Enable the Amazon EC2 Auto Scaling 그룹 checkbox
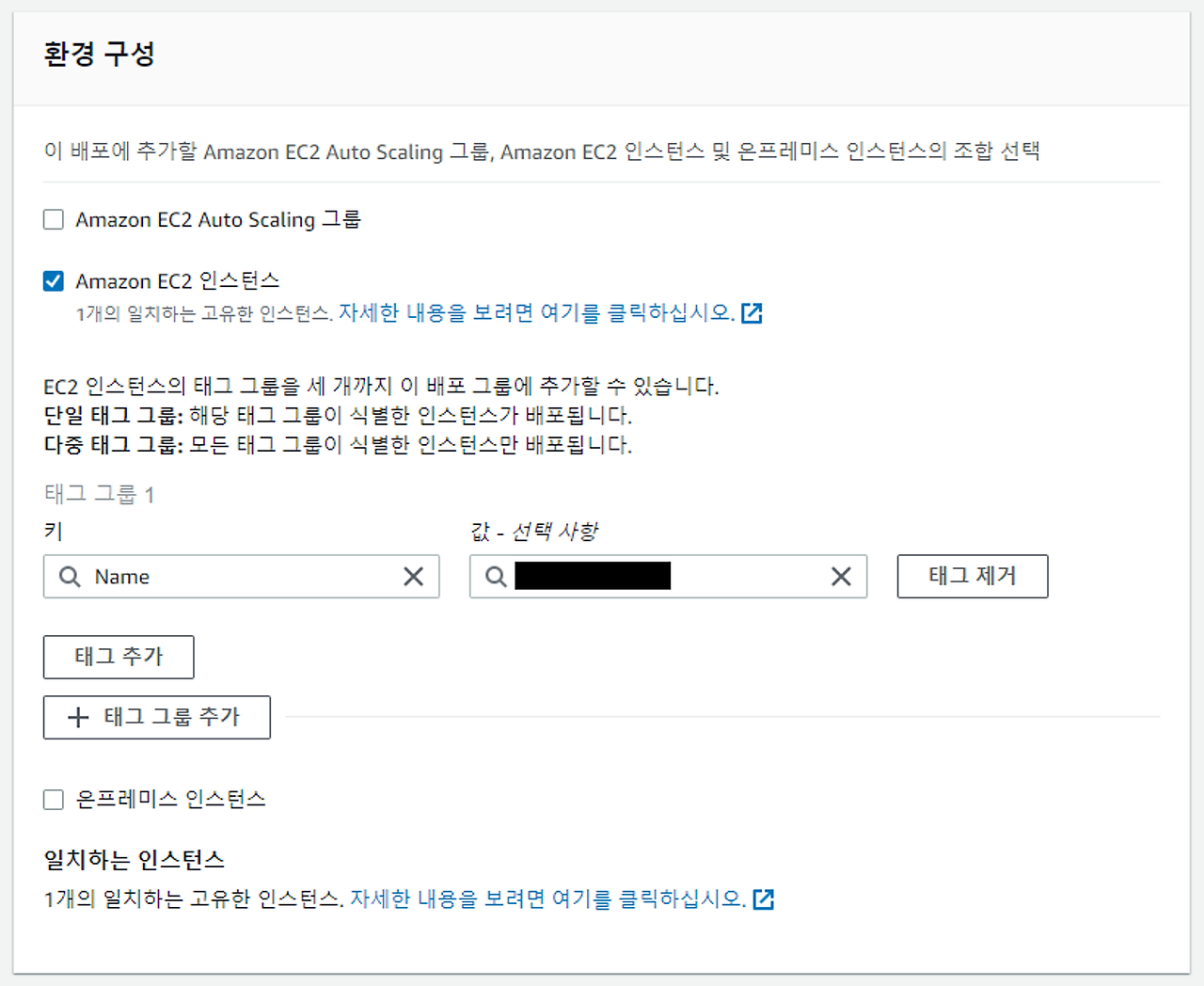The width and height of the screenshot is (1204, 986). tap(54, 219)
